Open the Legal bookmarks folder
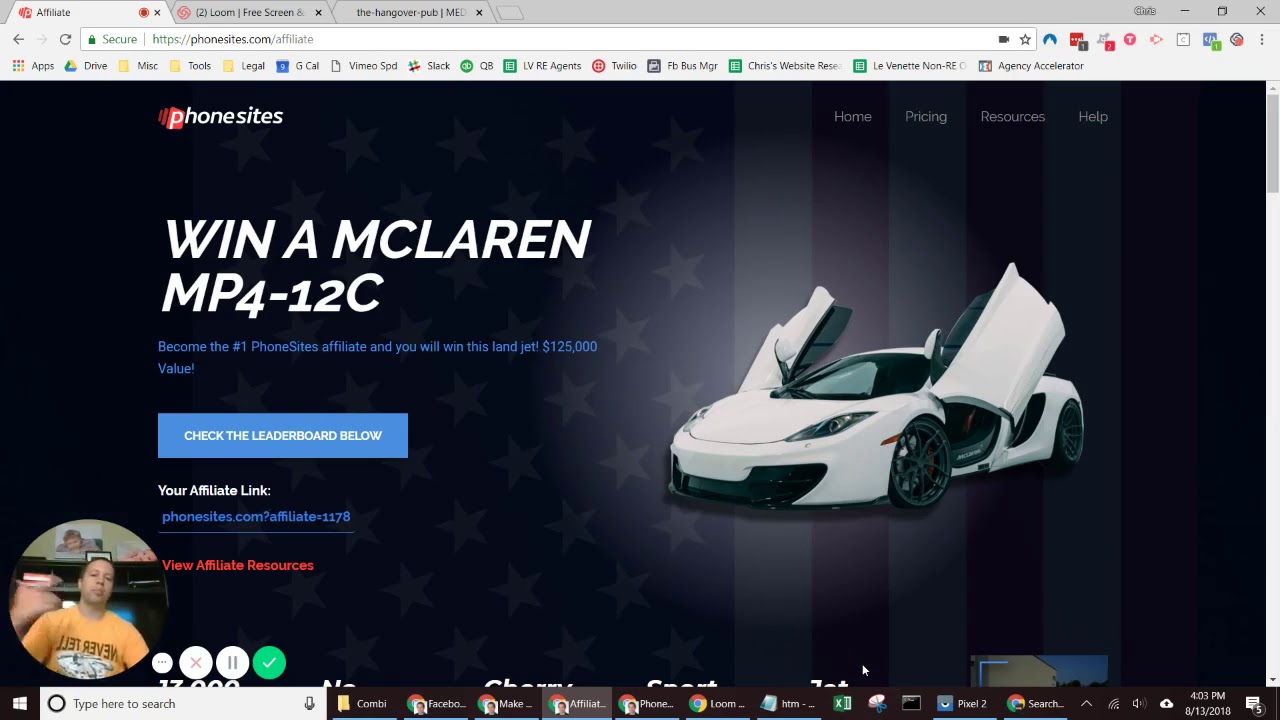 tap(243, 66)
